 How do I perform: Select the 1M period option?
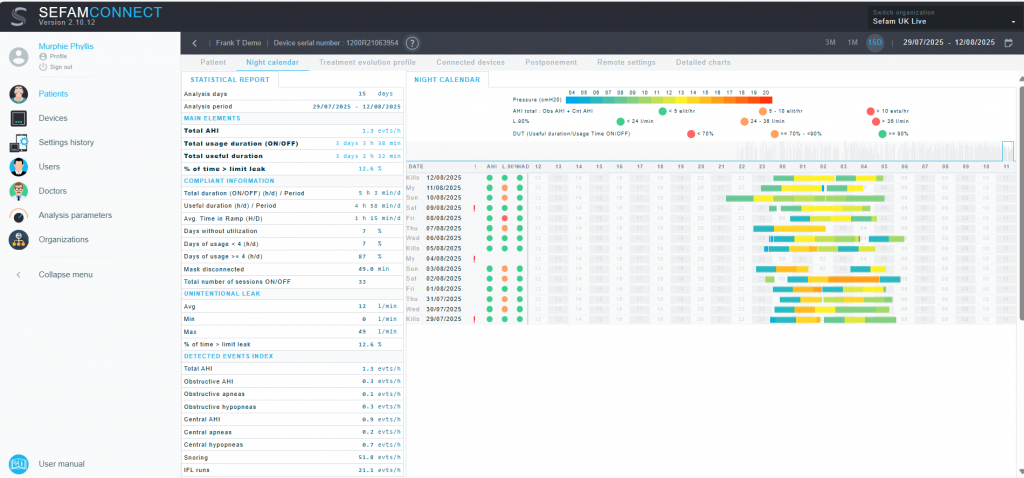(x=852, y=43)
